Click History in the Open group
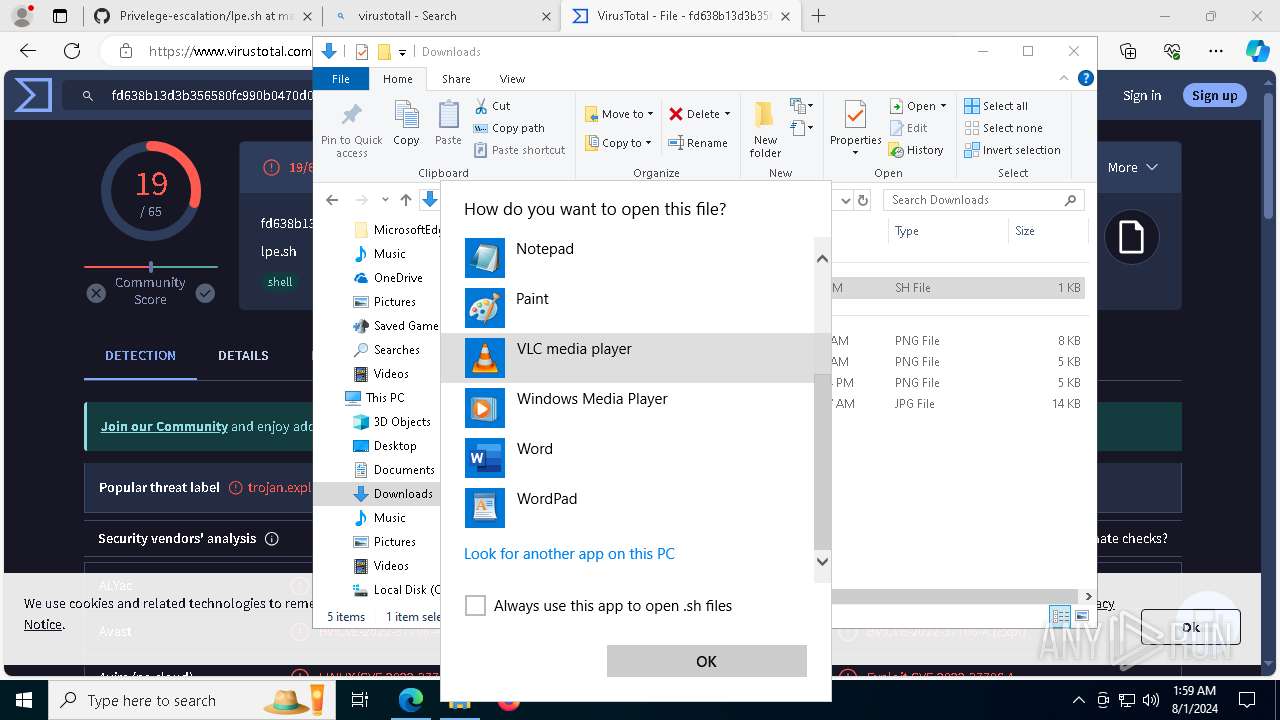 [x=916, y=150]
